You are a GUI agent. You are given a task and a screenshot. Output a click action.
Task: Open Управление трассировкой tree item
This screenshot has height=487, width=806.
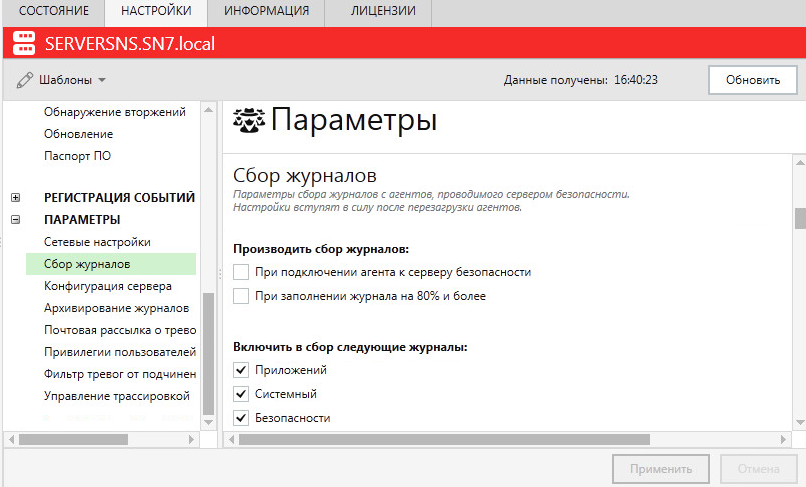click(117, 396)
